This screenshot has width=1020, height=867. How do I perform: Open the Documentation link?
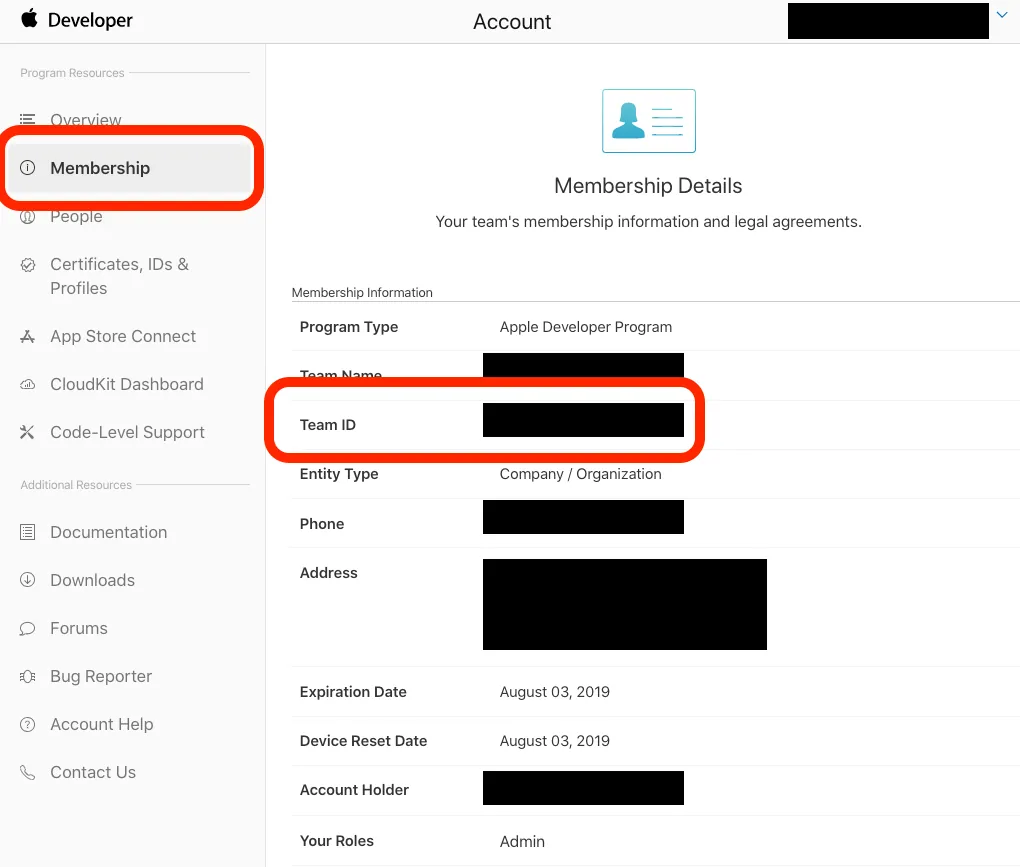(x=108, y=532)
